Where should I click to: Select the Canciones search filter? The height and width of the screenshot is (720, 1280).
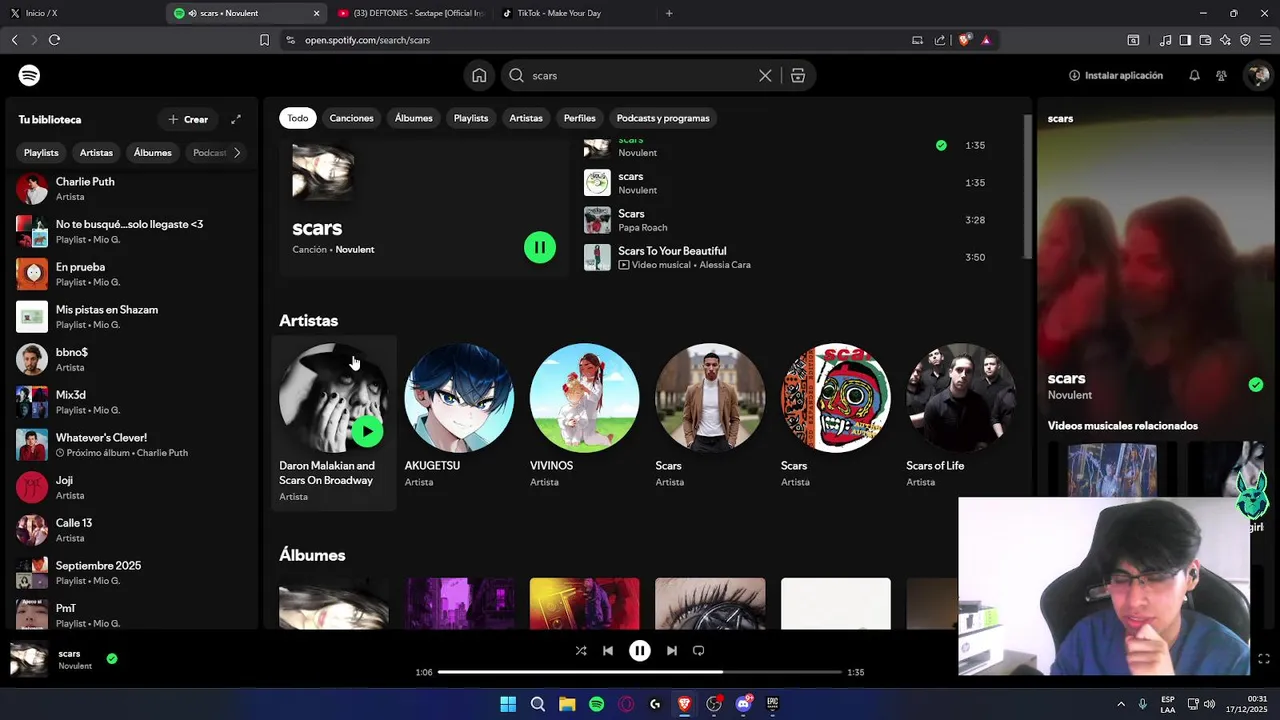coord(351,118)
